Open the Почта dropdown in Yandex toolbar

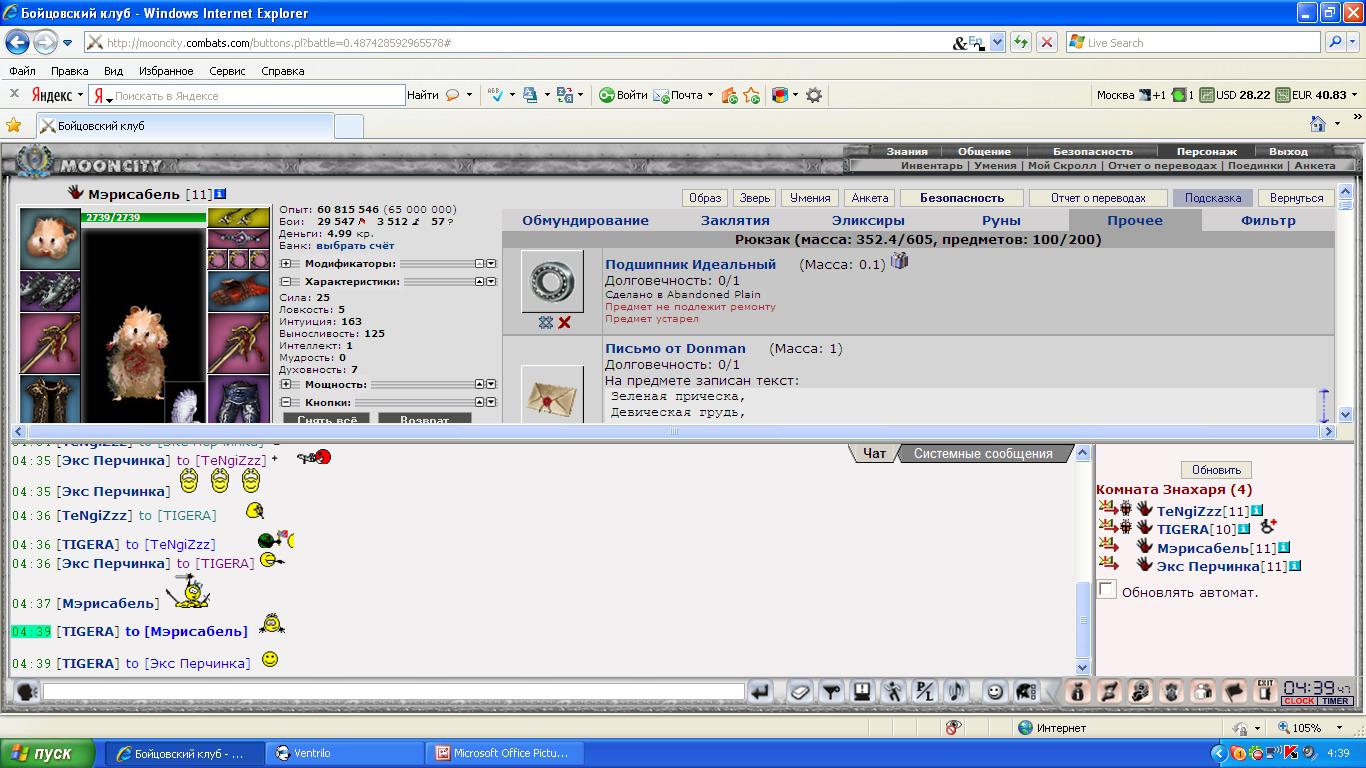[710, 95]
